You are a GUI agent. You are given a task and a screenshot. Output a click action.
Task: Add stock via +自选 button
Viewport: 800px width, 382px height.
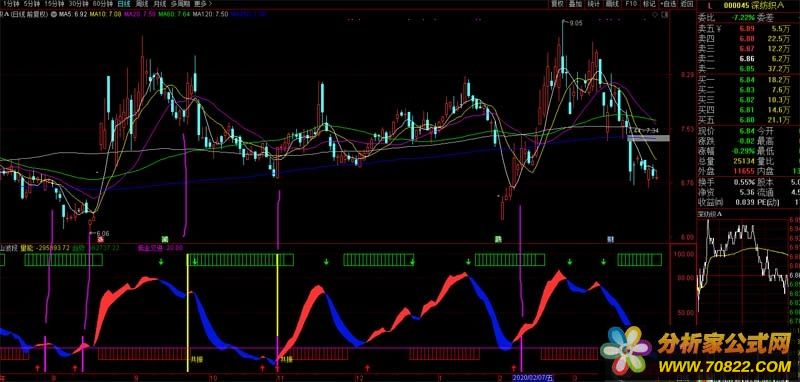pos(668,4)
